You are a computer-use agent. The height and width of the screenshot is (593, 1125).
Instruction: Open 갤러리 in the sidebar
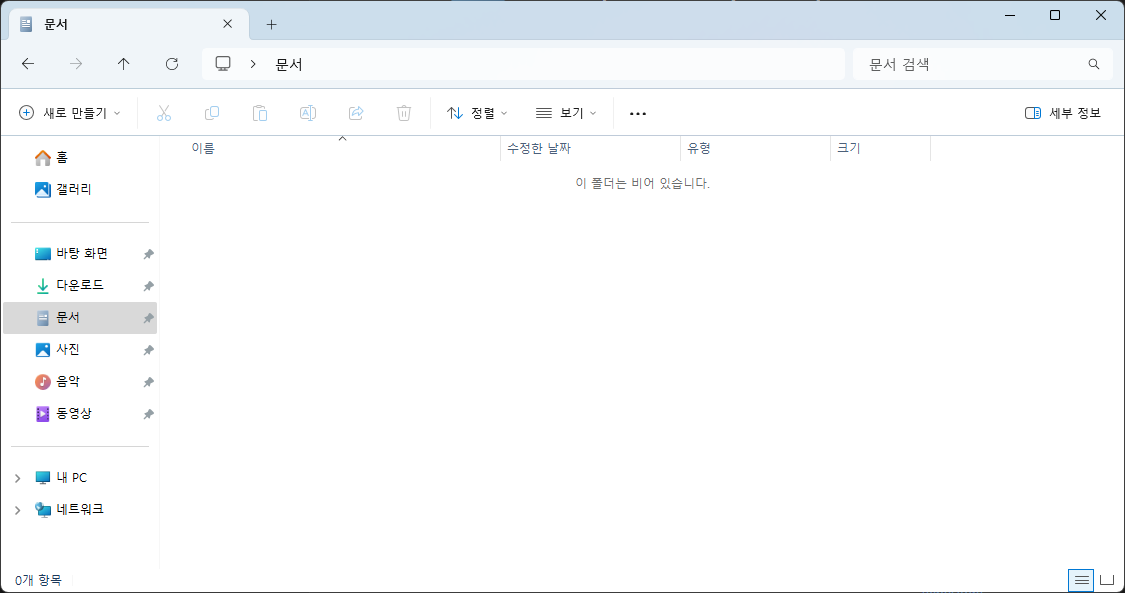(x=80, y=189)
